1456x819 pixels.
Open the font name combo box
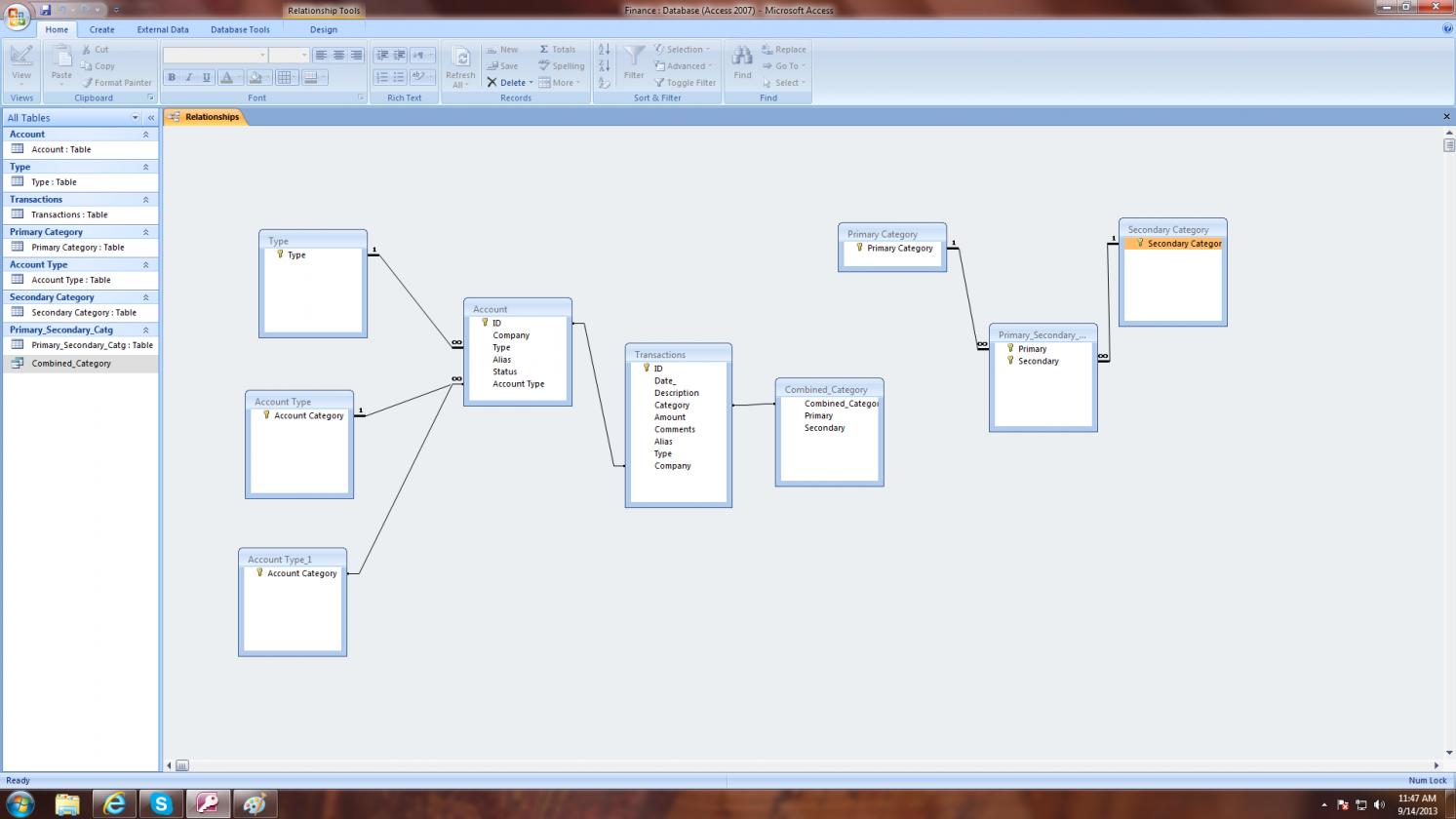[x=216, y=56]
